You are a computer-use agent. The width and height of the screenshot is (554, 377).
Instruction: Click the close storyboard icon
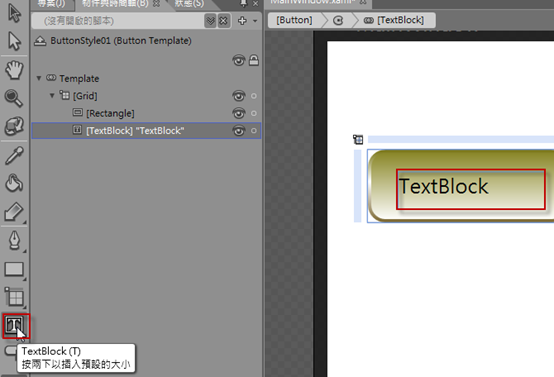click(223, 21)
